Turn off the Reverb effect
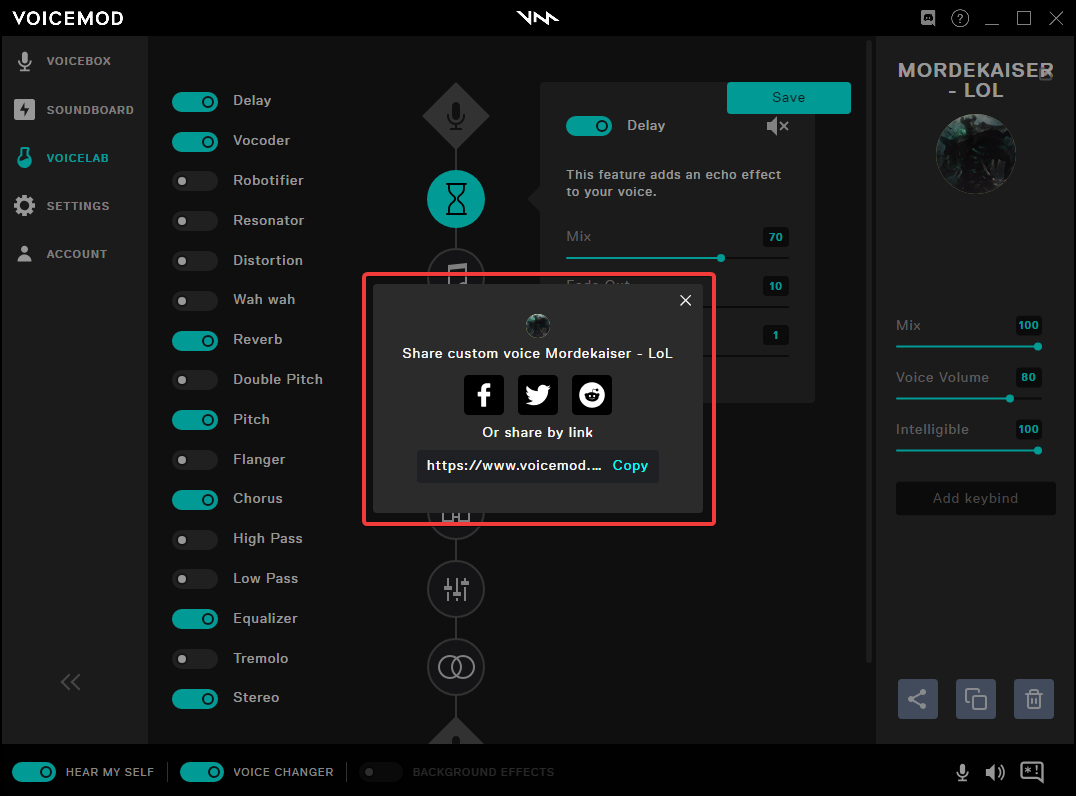Viewport: 1076px width, 796px height. tap(195, 340)
